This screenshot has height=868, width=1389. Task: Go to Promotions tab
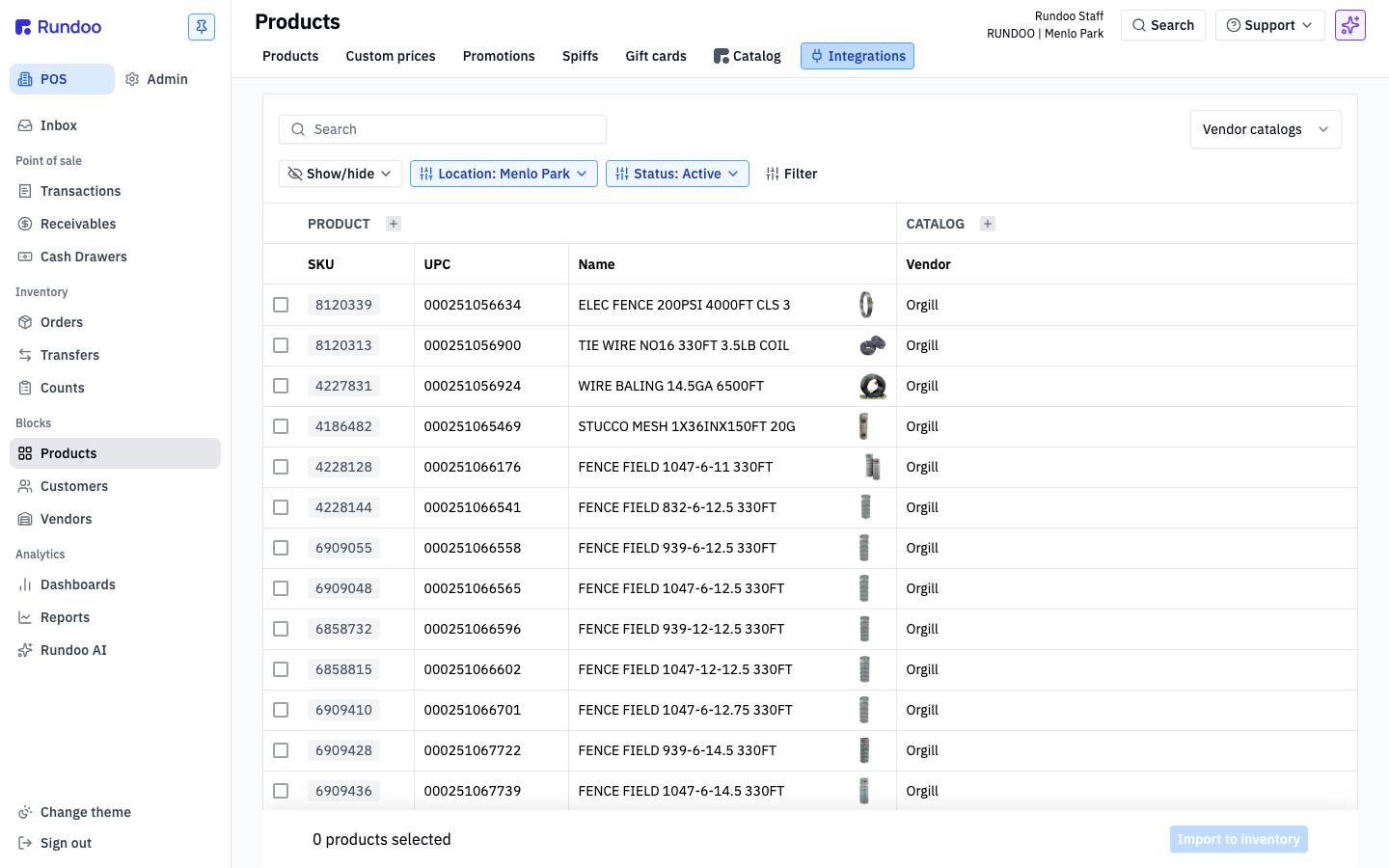coord(499,56)
